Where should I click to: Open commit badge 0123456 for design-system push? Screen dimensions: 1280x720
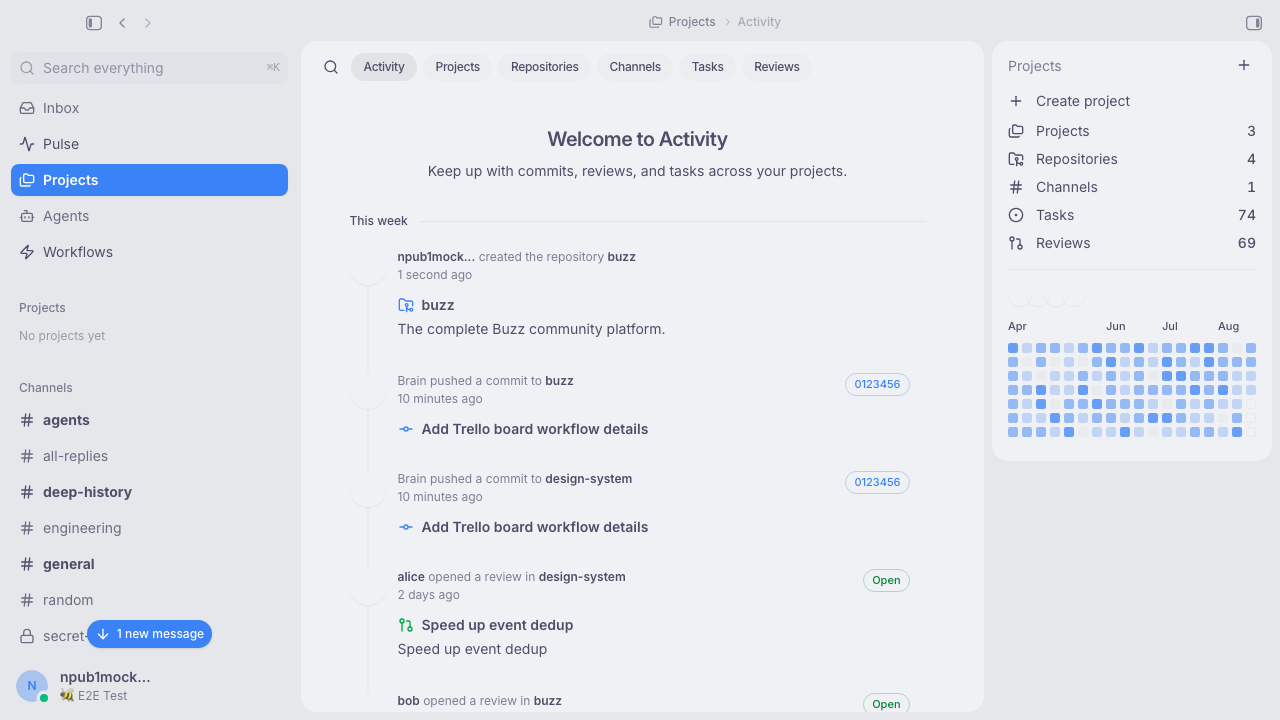pos(877,482)
